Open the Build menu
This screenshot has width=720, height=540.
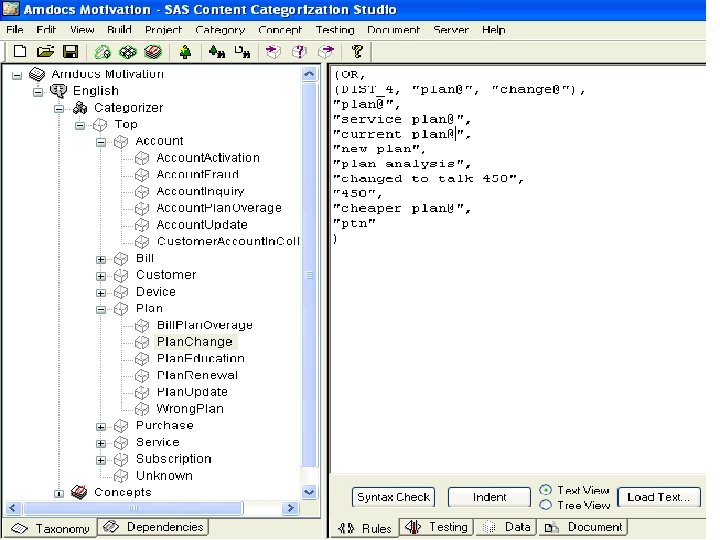click(x=119, y=30)
